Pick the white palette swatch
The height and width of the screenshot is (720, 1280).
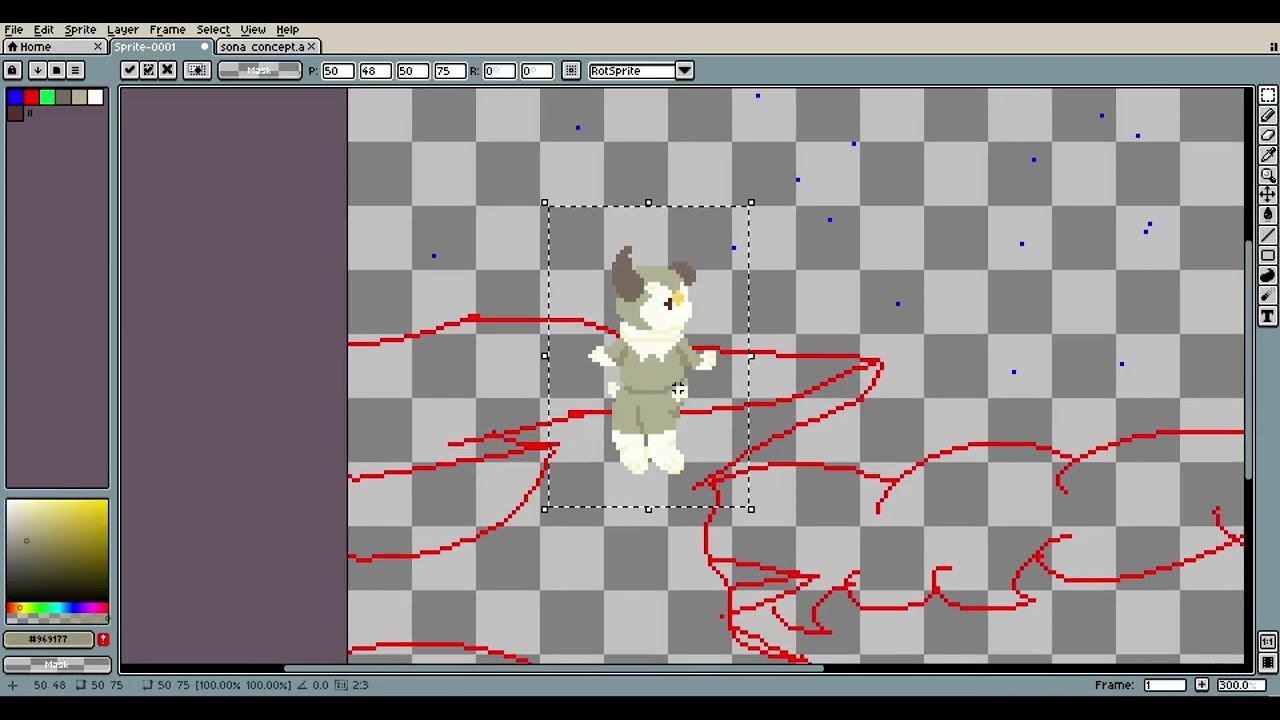click(95, 97)
